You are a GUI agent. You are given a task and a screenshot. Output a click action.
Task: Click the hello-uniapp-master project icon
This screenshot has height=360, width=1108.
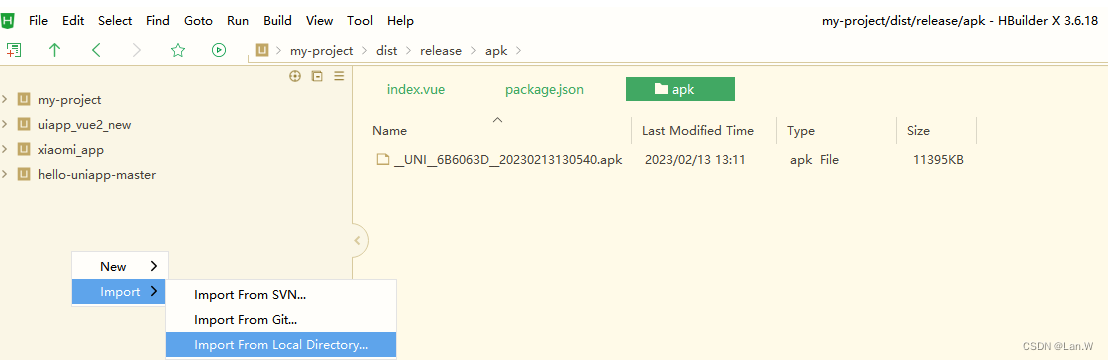click(x=24, y=174)
